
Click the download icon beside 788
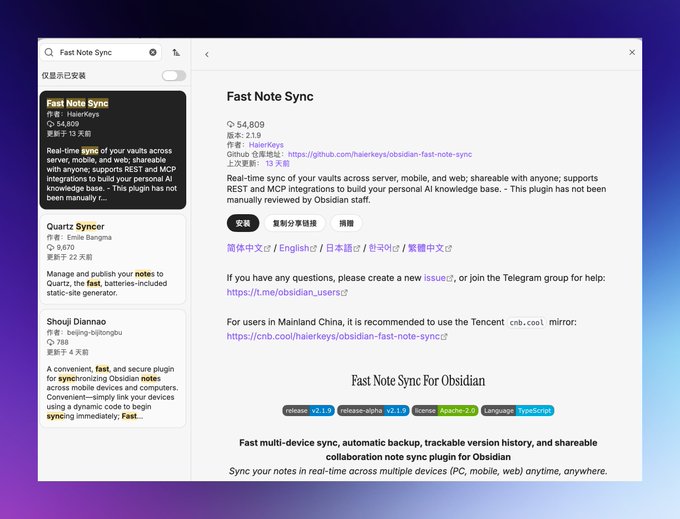(x=50, y=342)
